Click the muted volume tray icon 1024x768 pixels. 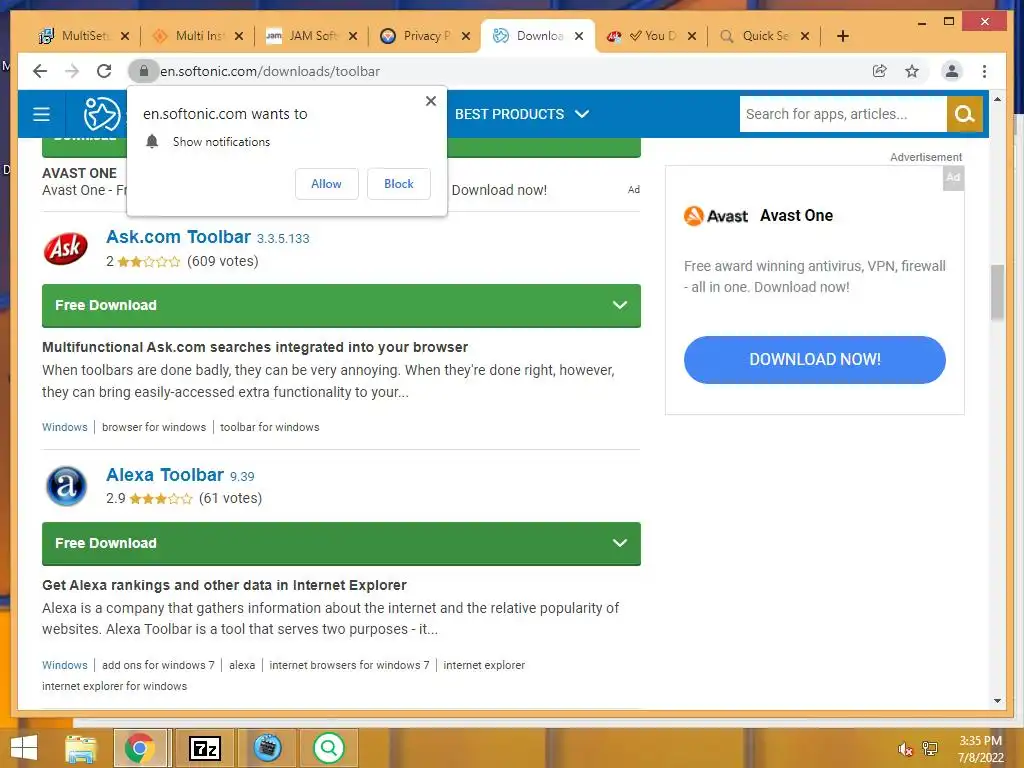[x=904, y=749]
